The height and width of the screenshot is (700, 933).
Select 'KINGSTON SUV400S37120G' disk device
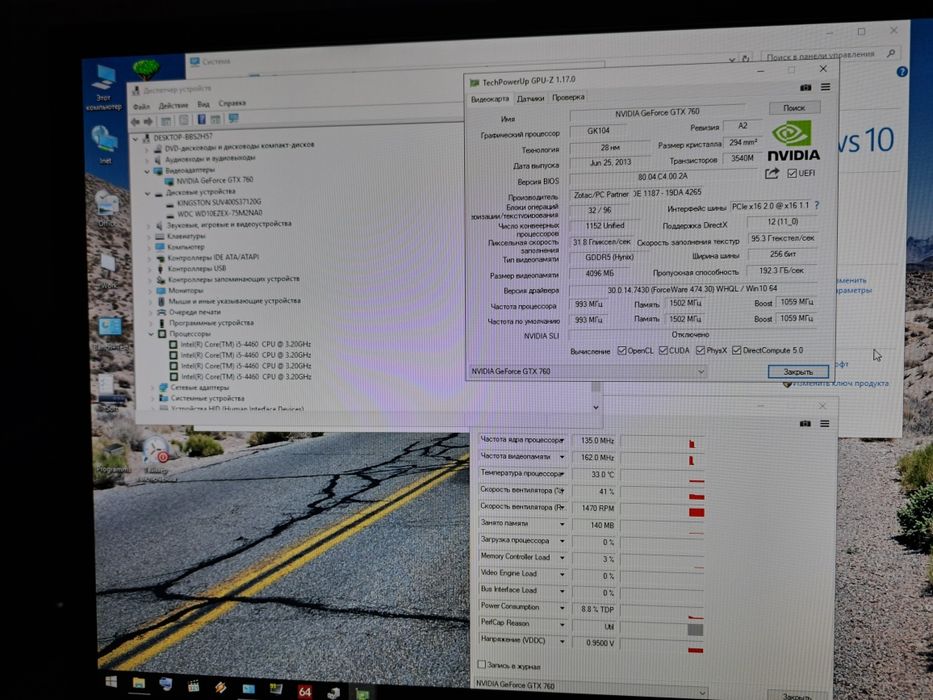[220, 202]
